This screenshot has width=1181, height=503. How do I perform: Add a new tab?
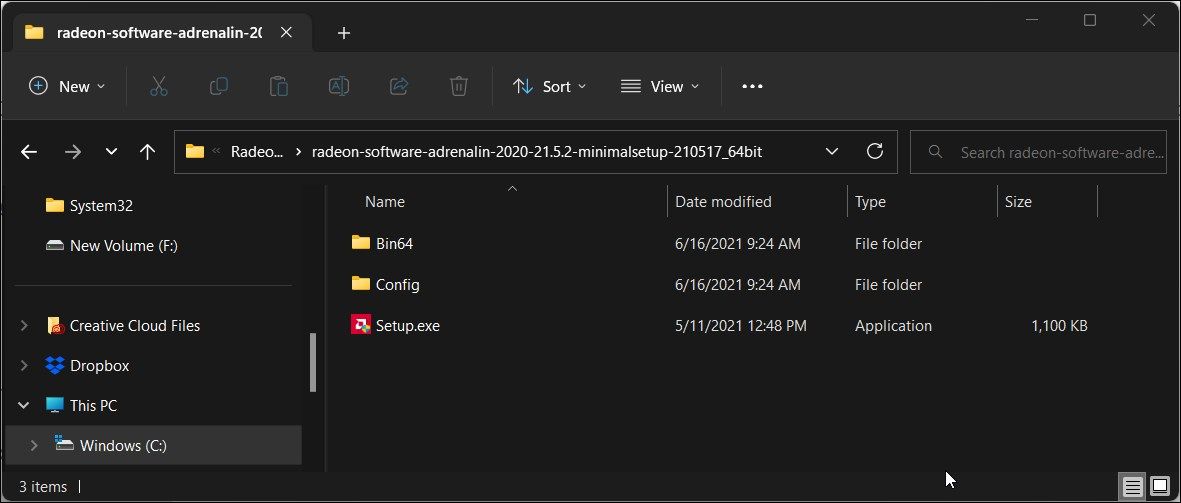(x=343, y=33)
